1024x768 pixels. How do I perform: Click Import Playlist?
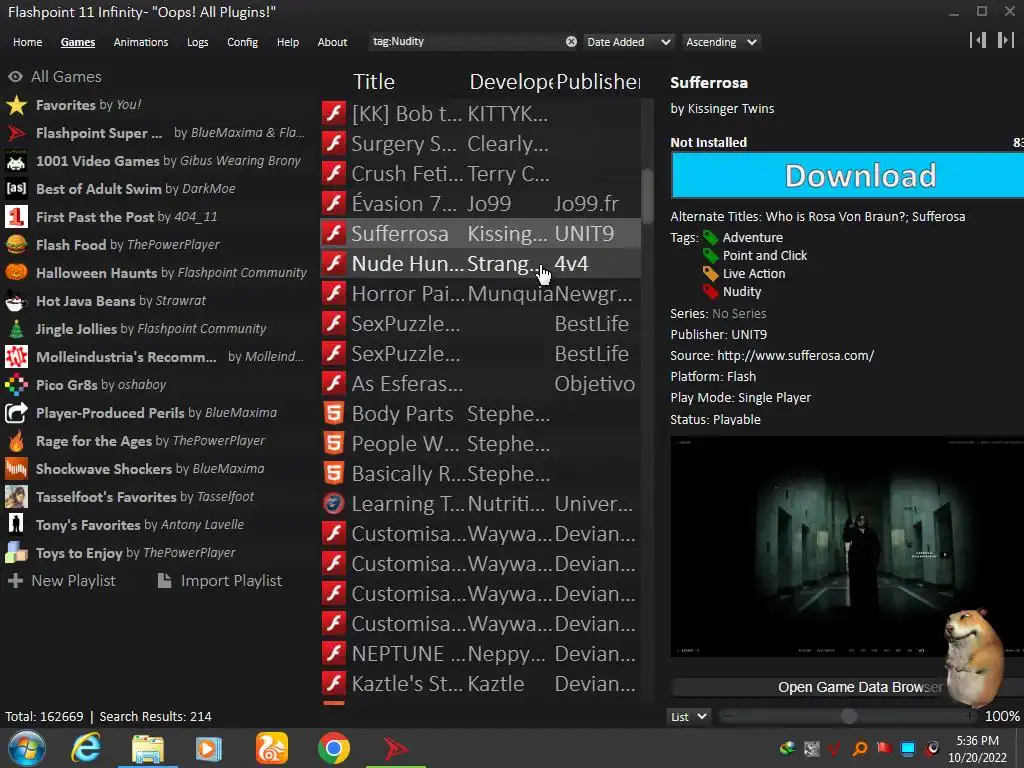pyautogui.click(x=220, y=581)
